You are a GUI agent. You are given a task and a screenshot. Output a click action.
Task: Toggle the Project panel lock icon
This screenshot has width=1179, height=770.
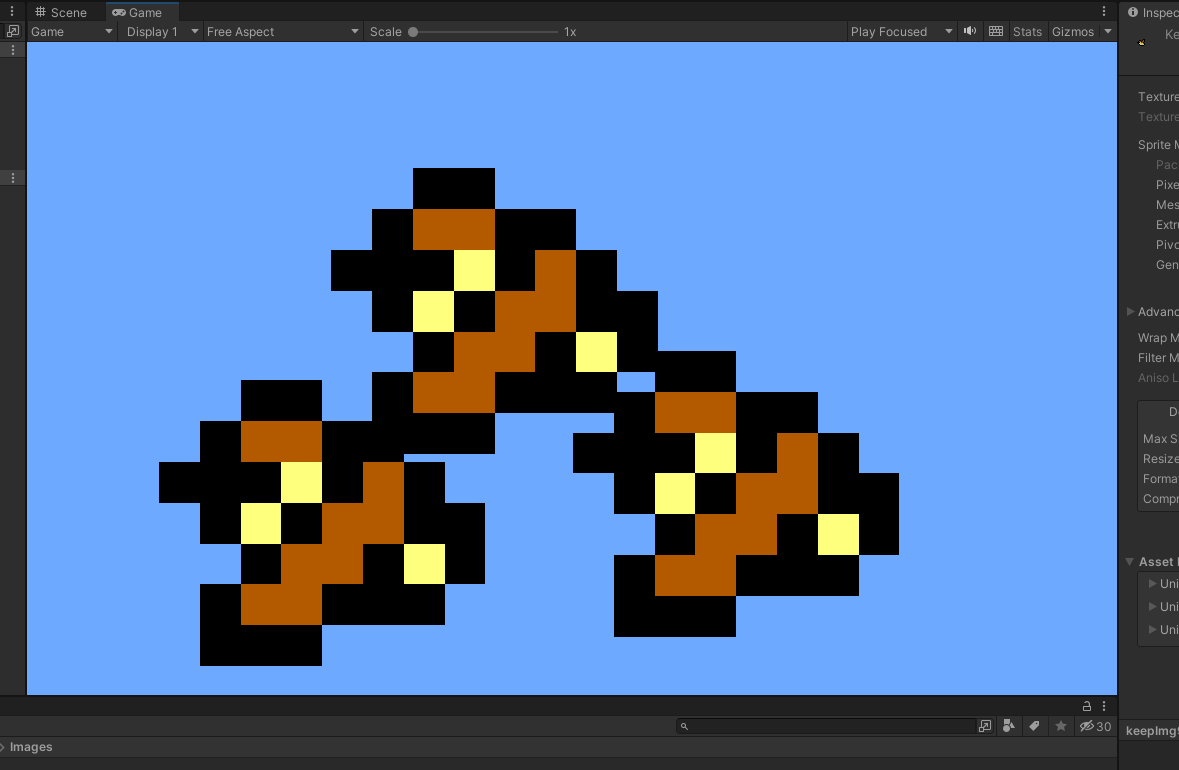point(1087,706)
